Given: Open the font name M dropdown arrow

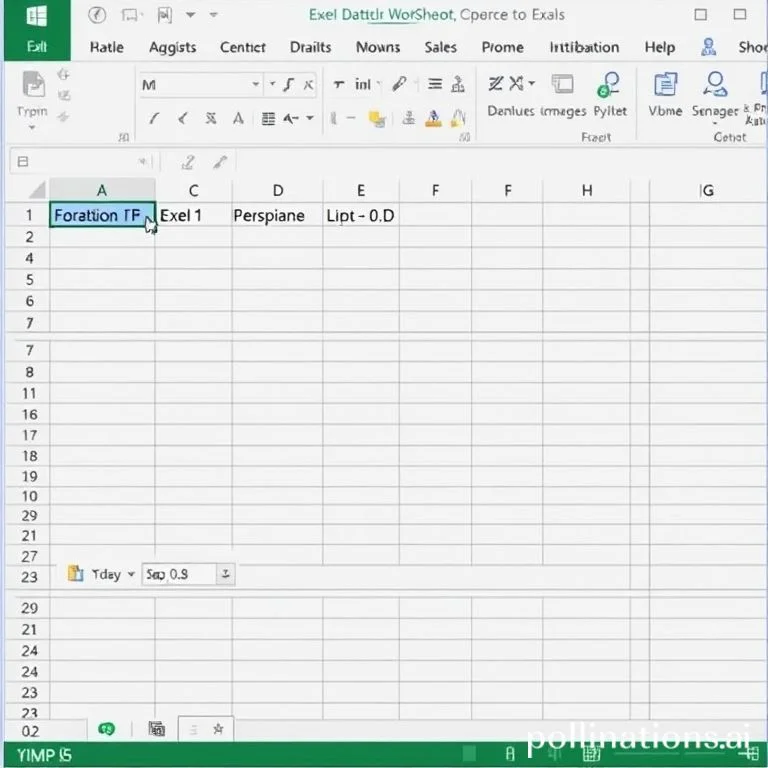Looking at the screenshot, I should click(256, 84).
